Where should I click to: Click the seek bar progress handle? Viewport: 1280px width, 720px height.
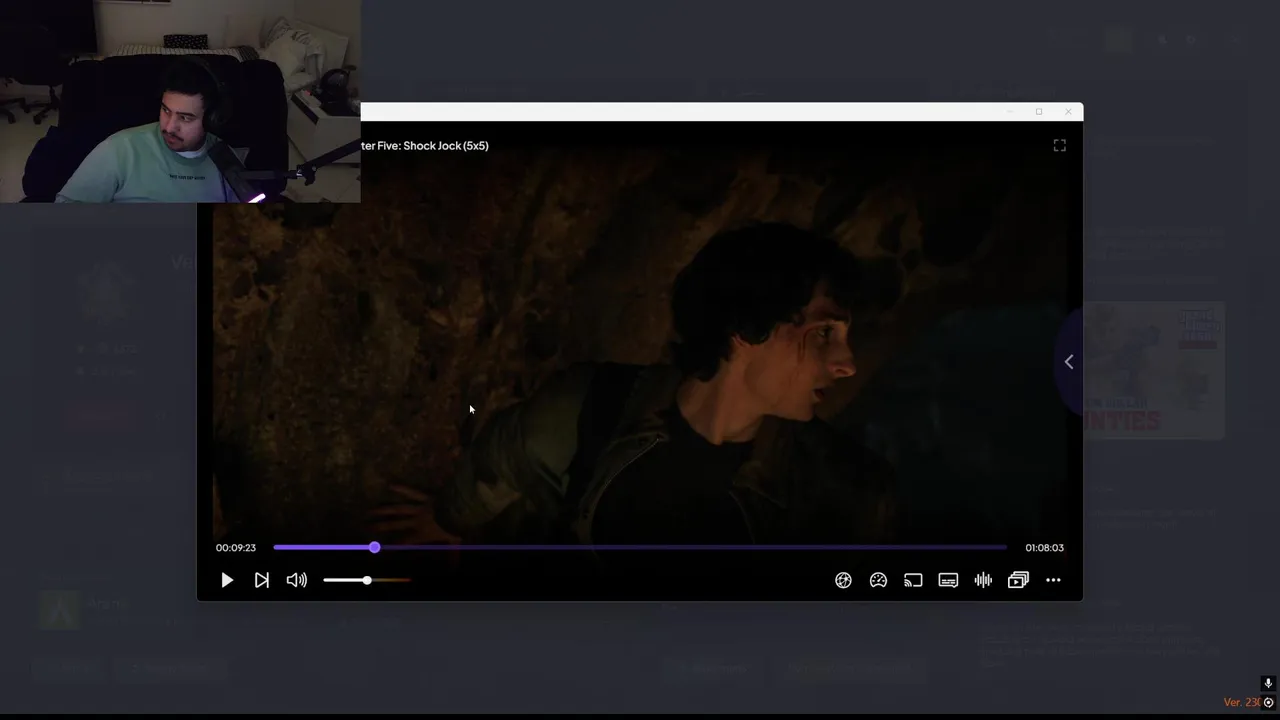pyautogui.click(x=374, y=548)
